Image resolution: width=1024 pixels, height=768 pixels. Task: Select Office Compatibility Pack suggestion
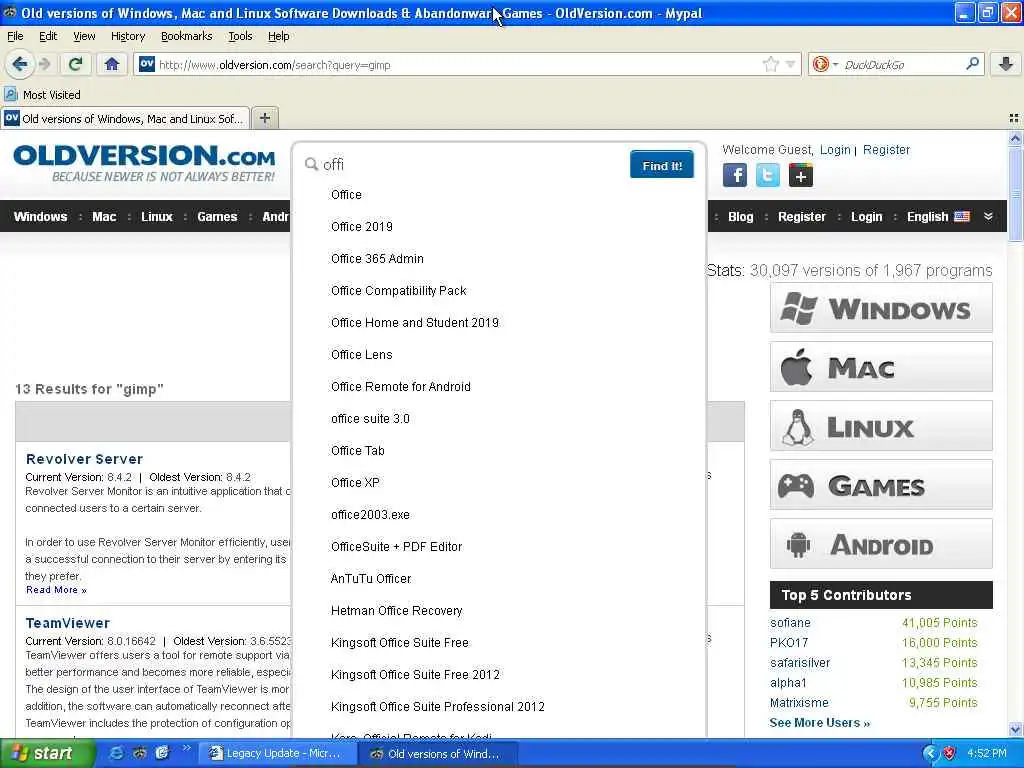[x=398, y=291]
